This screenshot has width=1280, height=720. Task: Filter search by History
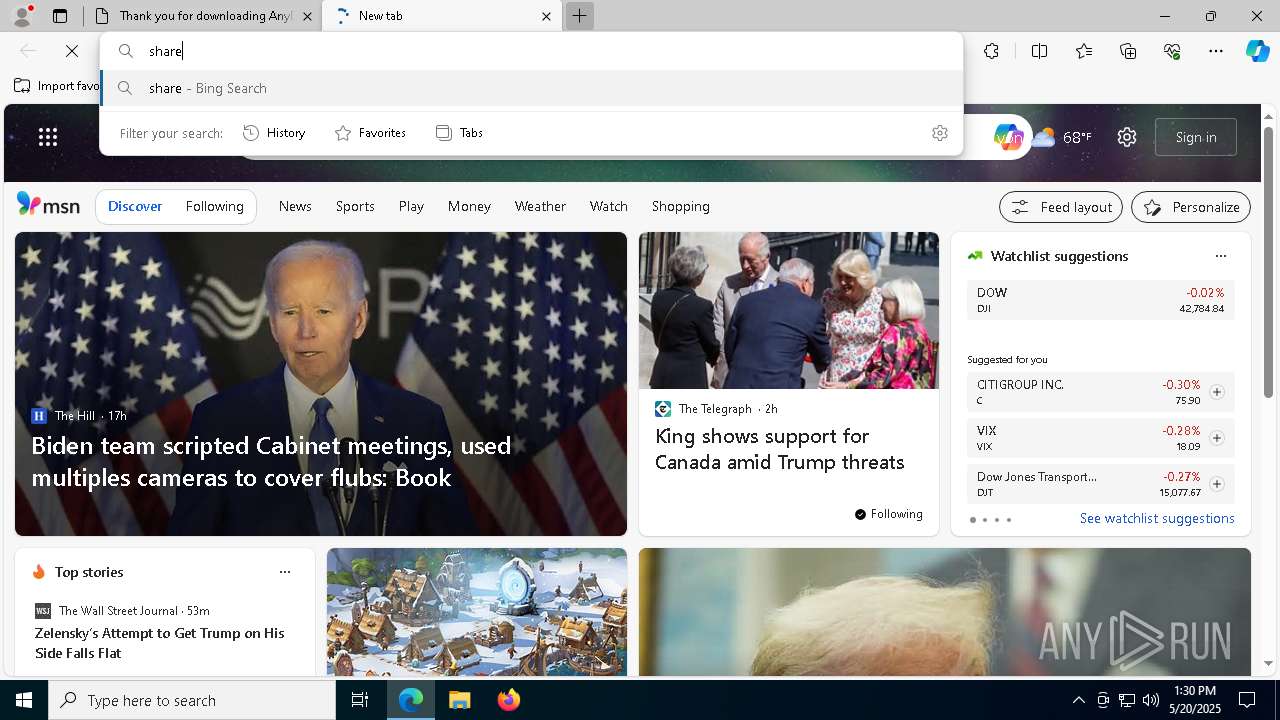click(275, 133)
